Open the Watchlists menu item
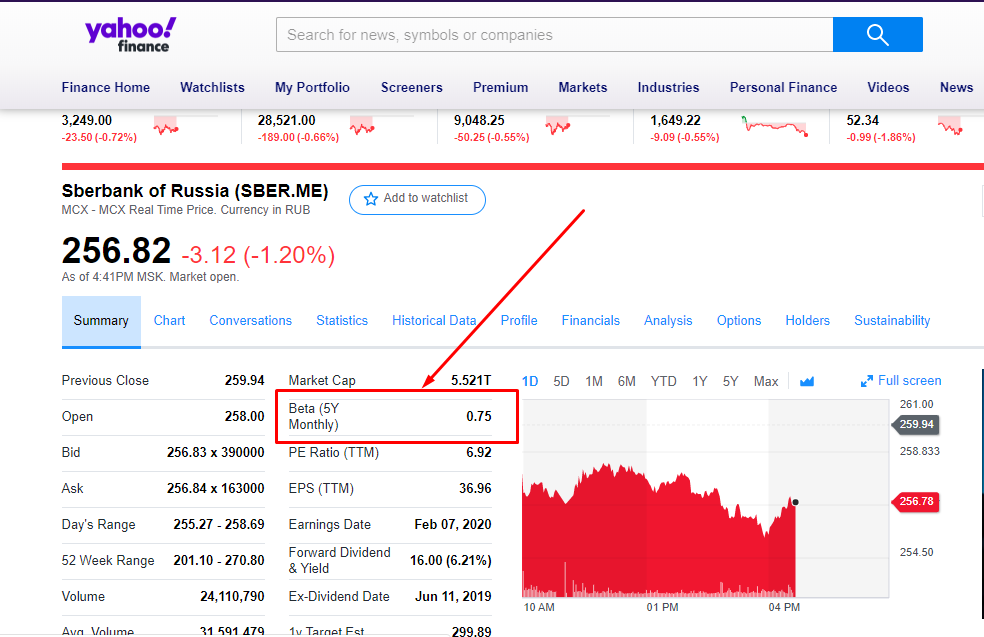Screen dimensions: 984x637 click(x=212, y=87)
